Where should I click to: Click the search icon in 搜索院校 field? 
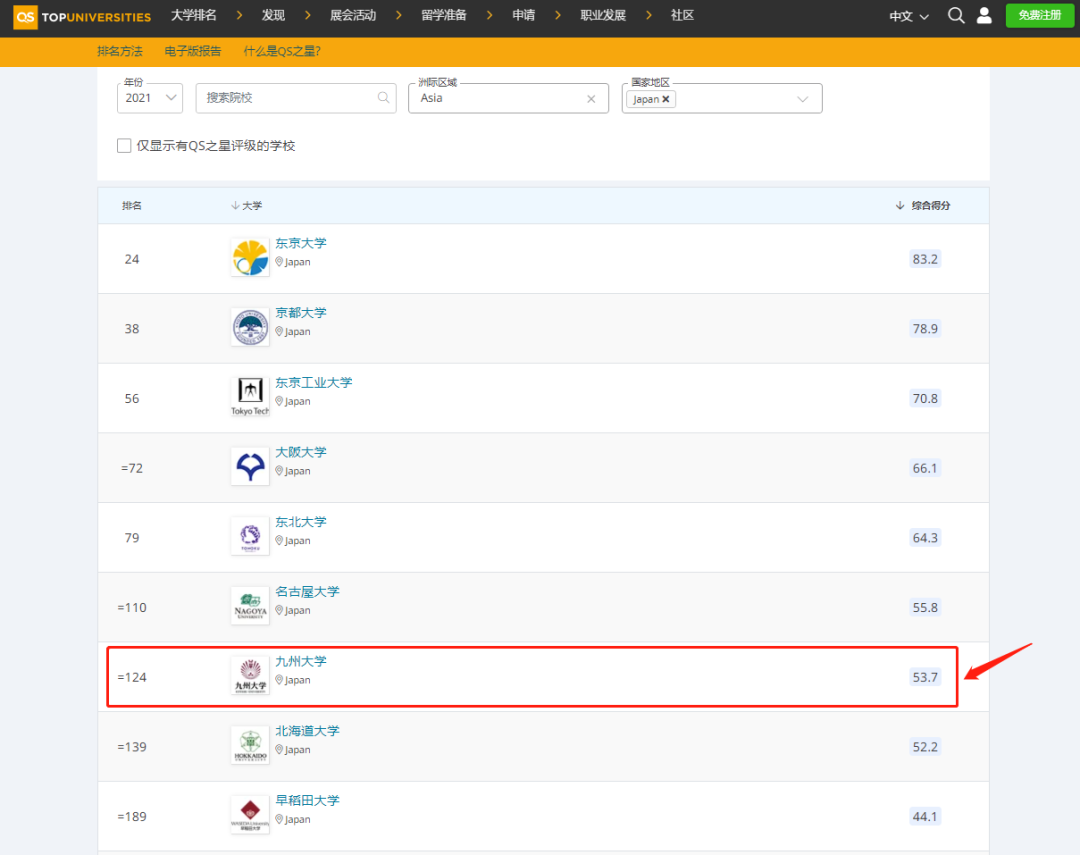click(384, 98)
